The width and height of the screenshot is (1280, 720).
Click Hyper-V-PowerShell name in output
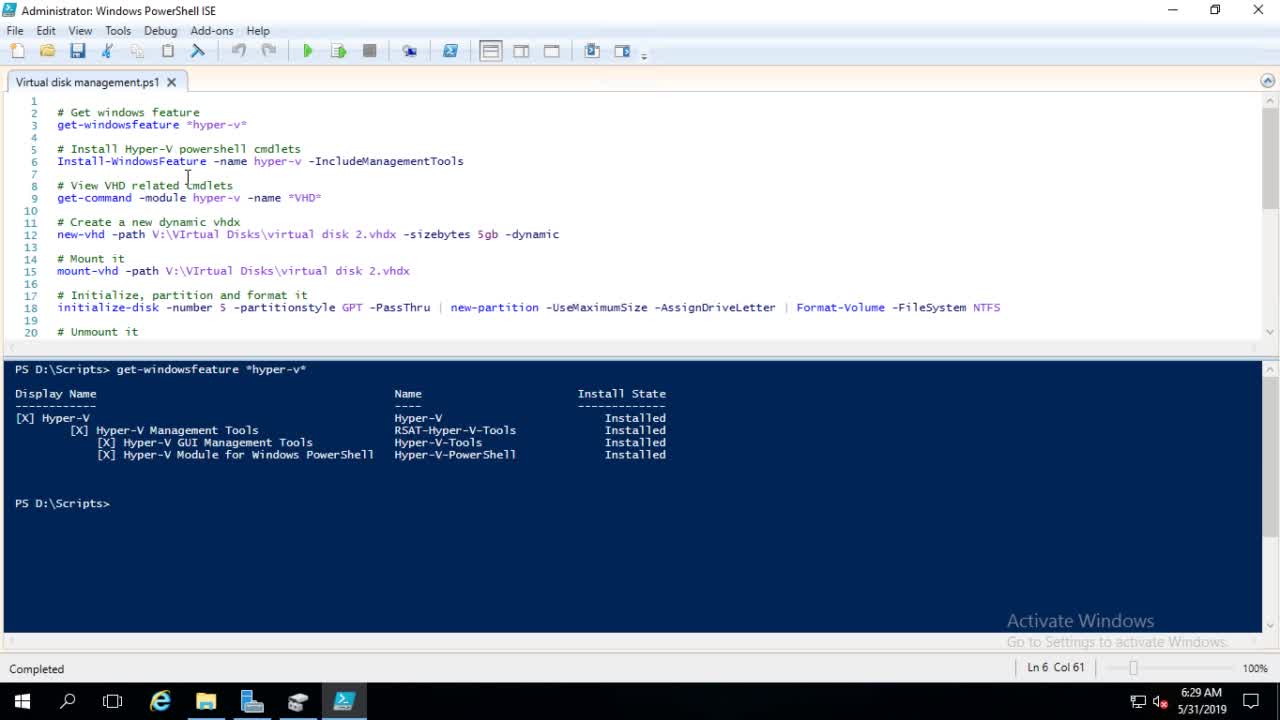point(455,454)
